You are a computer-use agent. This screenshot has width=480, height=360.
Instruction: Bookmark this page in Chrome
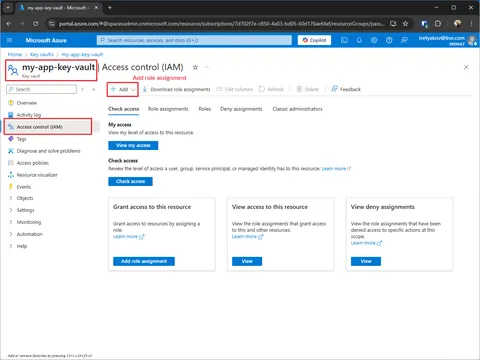[405, 24]
